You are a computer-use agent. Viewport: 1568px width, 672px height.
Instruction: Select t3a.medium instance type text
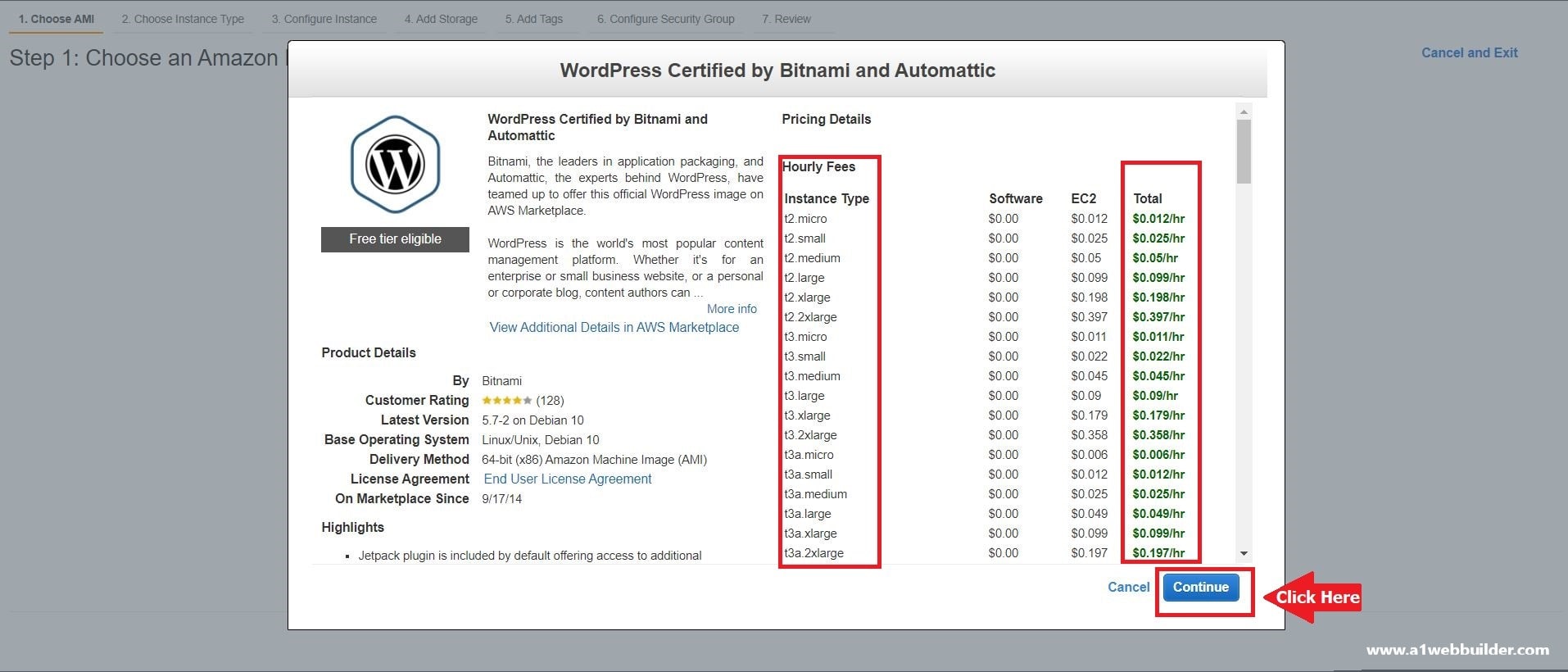coord(815,494)
